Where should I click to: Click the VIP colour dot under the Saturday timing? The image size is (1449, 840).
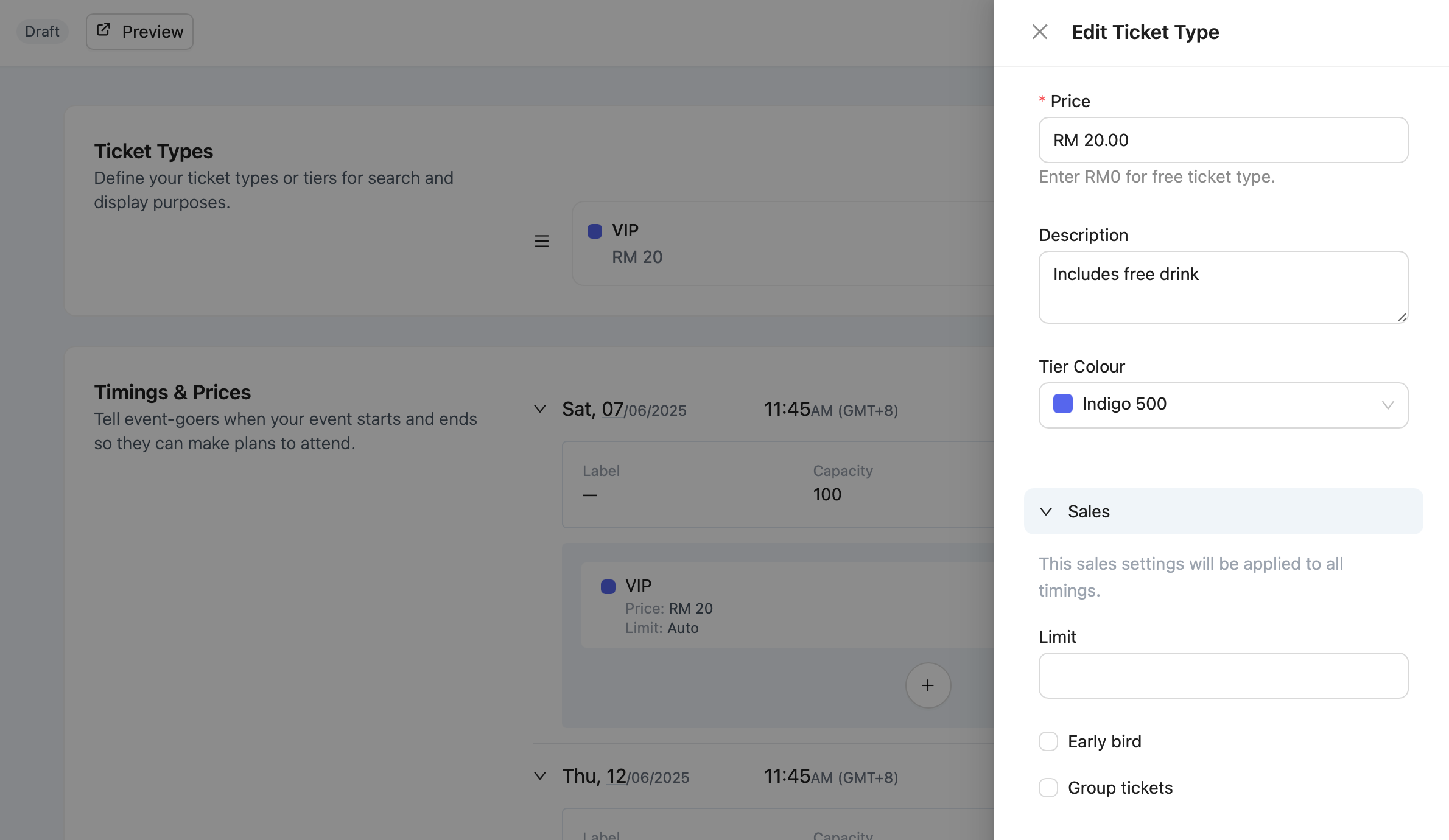coord(608,587)
